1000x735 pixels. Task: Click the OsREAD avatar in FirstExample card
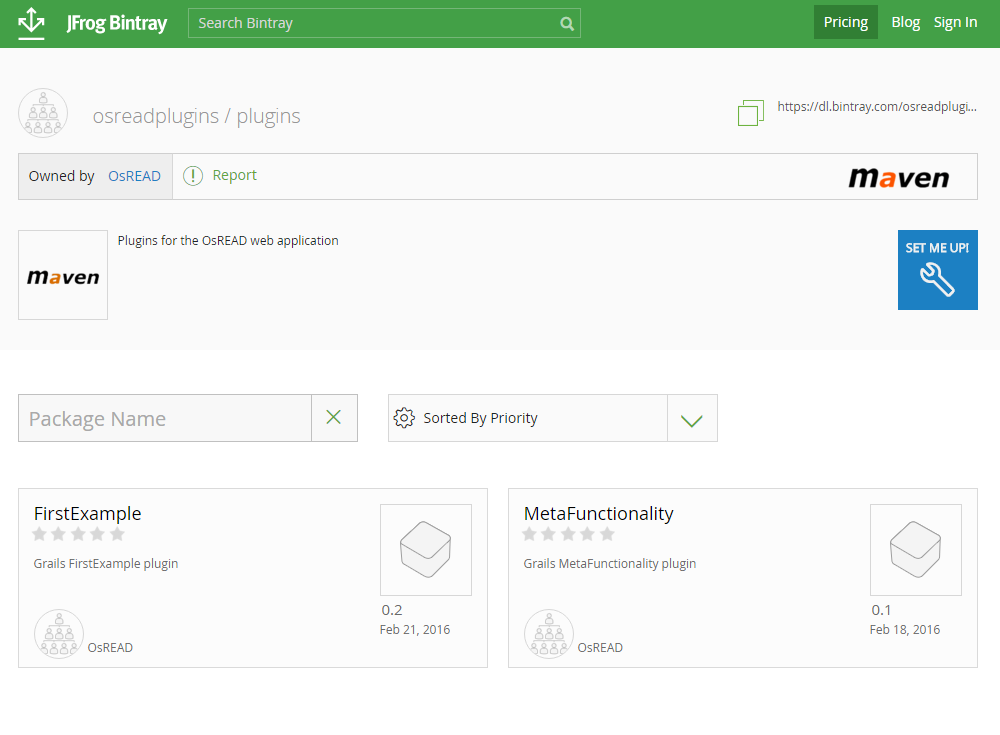pos(59,634)
